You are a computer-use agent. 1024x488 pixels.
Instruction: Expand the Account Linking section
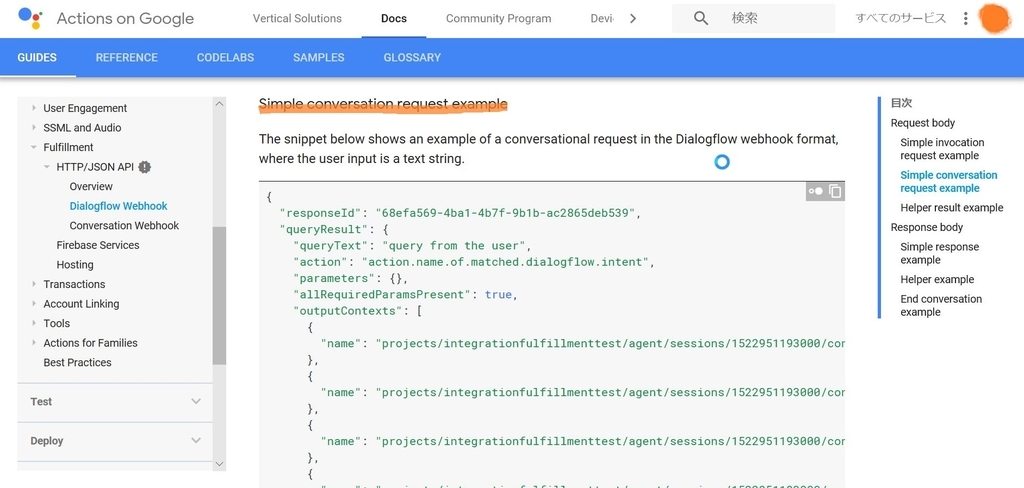point(34,304)
